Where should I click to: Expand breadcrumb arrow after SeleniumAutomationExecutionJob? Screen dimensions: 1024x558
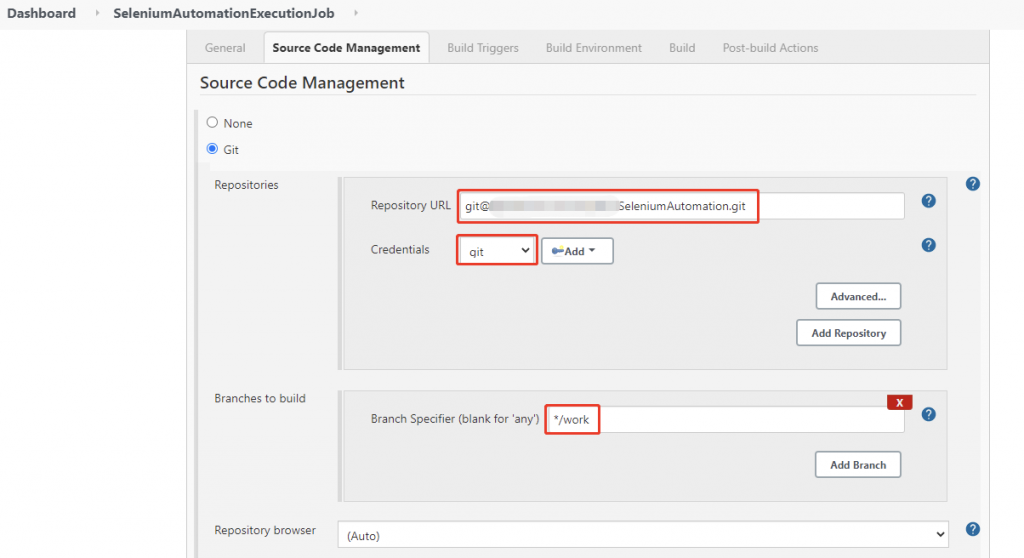click(356, 13)
